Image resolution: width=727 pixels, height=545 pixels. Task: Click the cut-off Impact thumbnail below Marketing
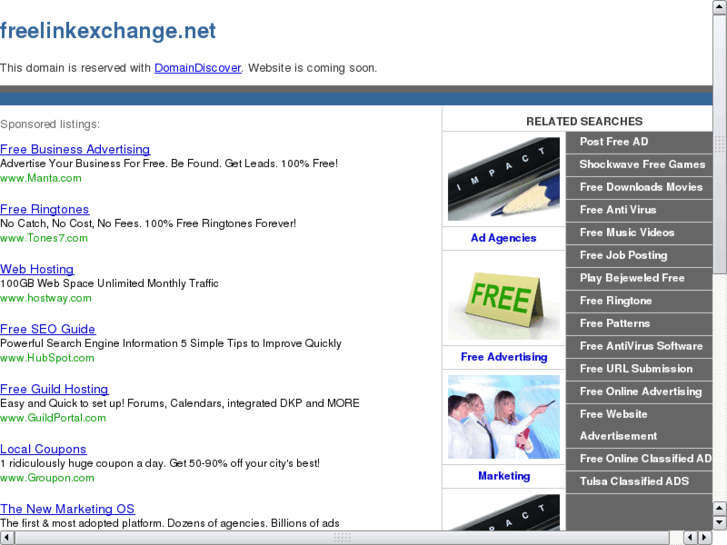pyautogui.click(x=504, y=512)
